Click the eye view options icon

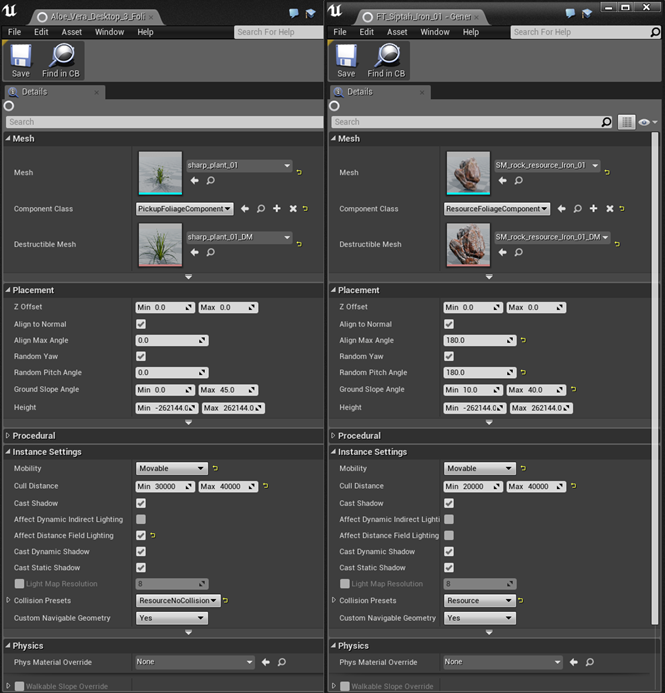(645, 122)
